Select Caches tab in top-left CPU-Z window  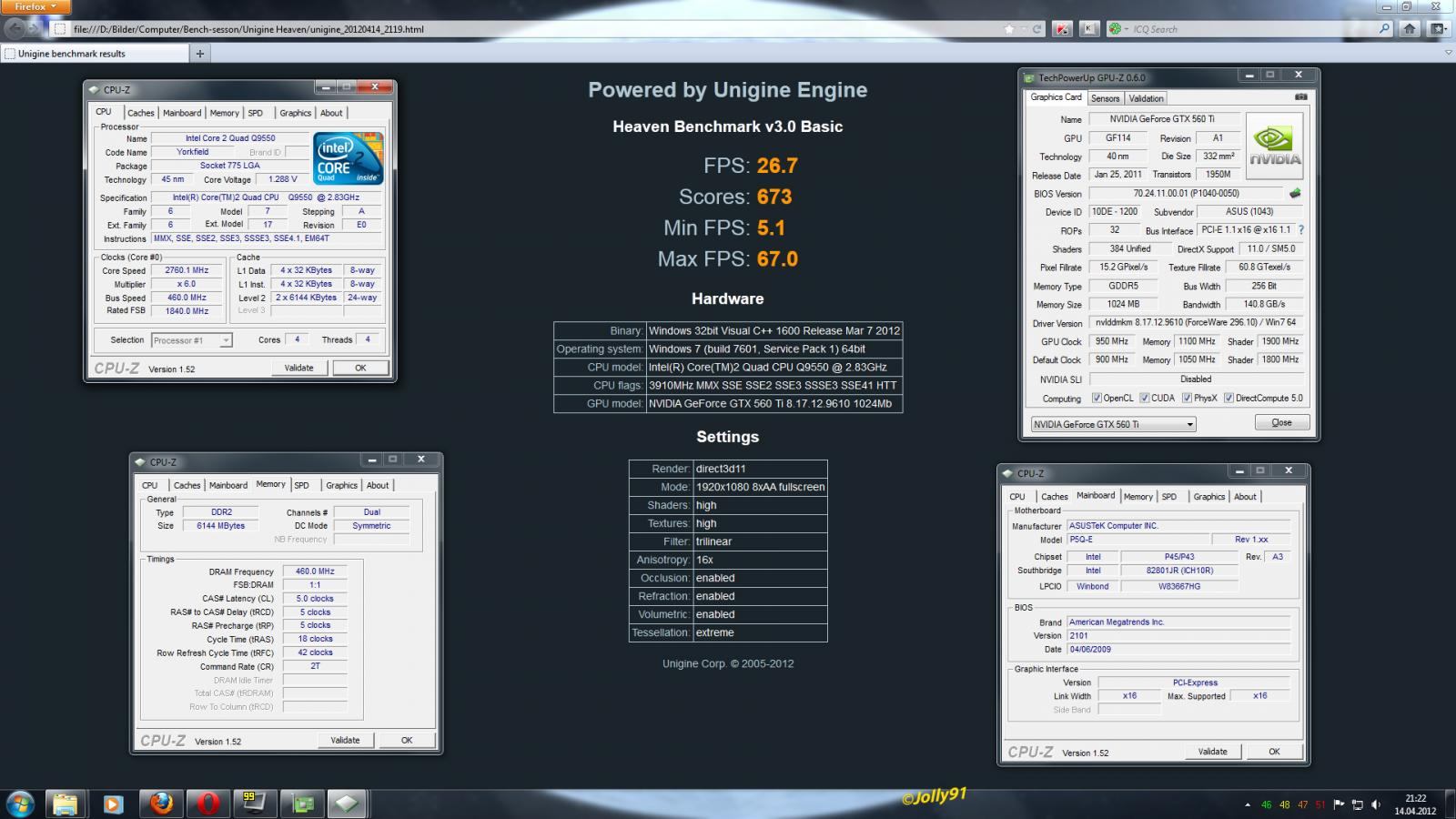(140, 113)
